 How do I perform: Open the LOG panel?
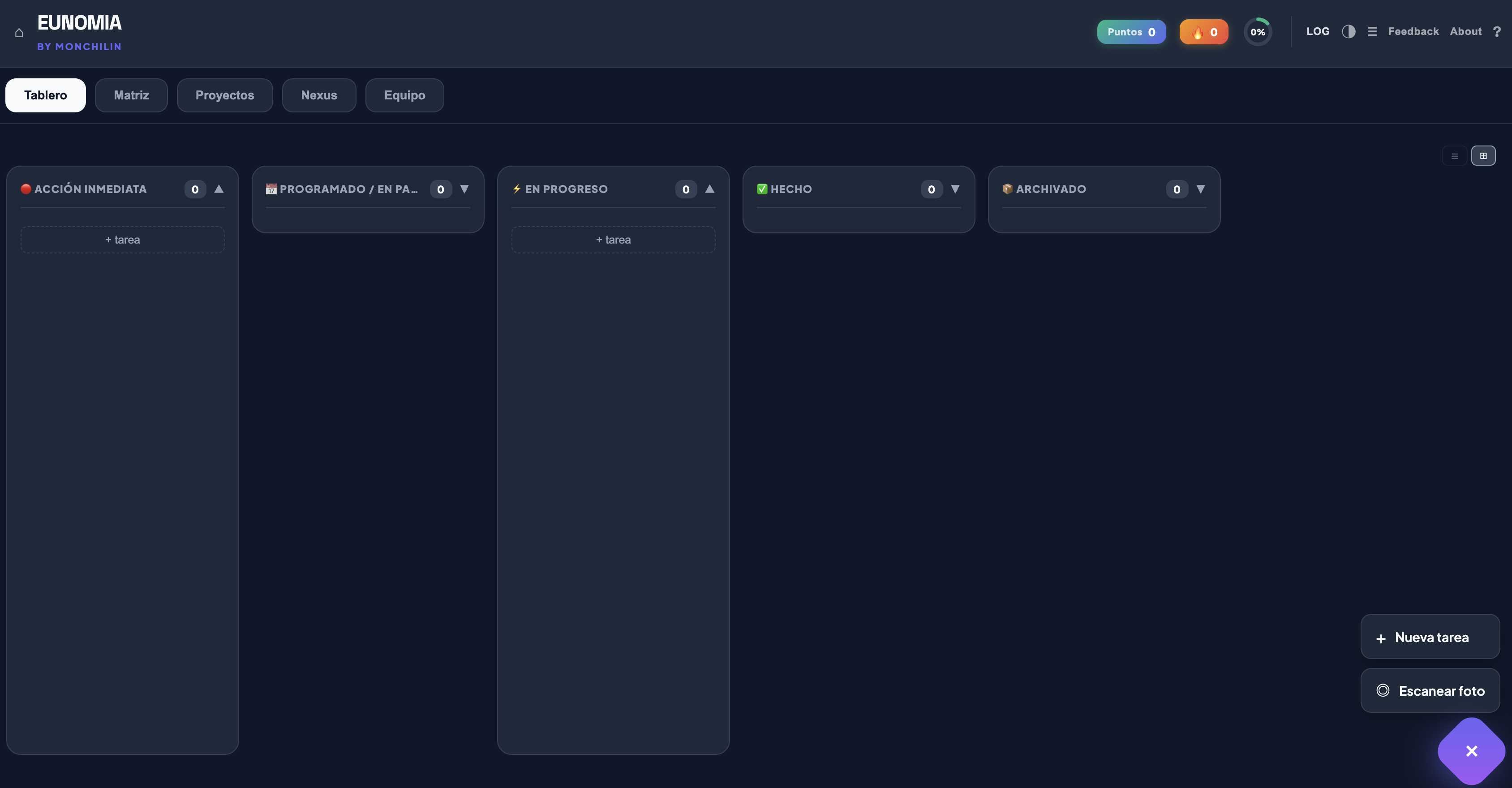(x=1318, y=31)
